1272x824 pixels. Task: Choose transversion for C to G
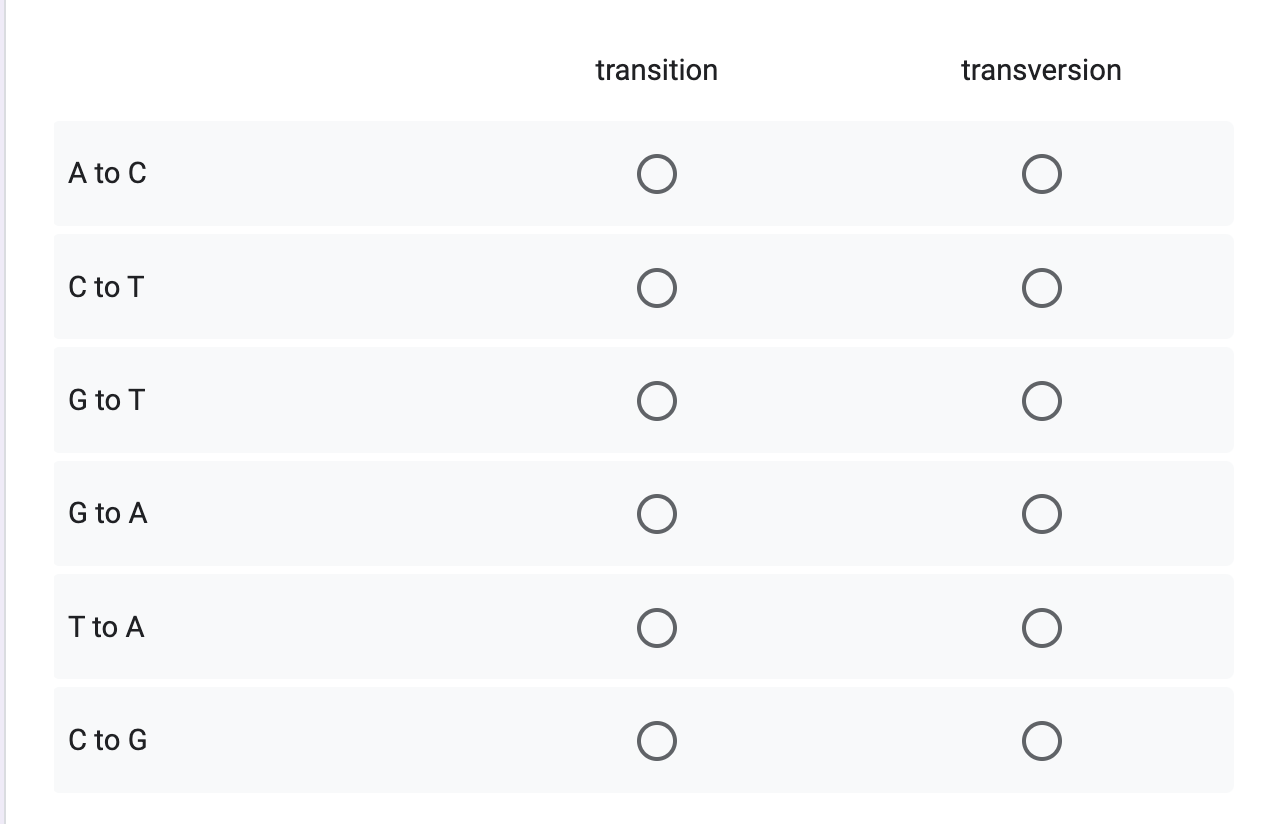click(1042, 741)
